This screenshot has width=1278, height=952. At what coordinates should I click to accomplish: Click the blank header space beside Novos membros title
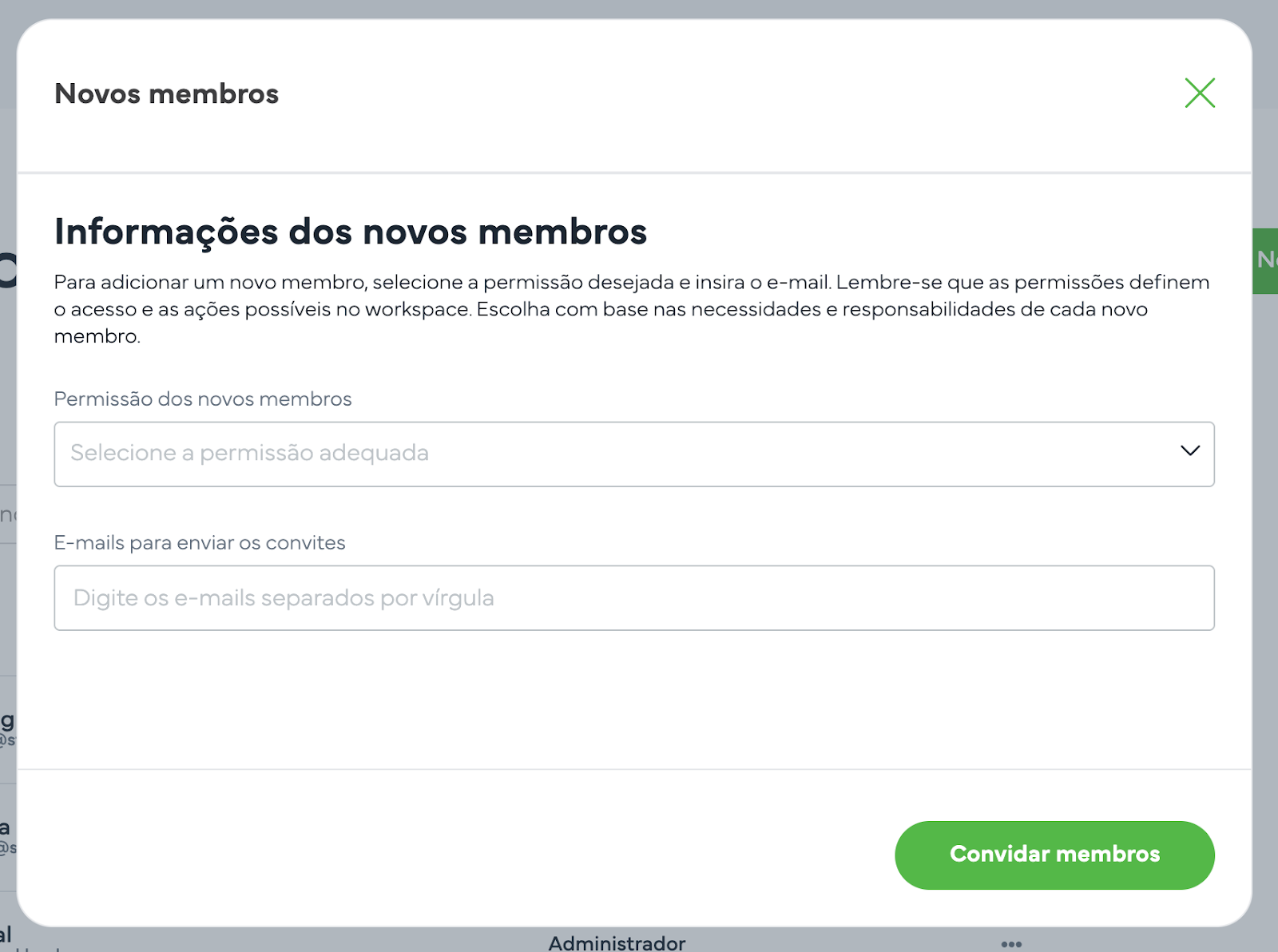click(719, 94)
